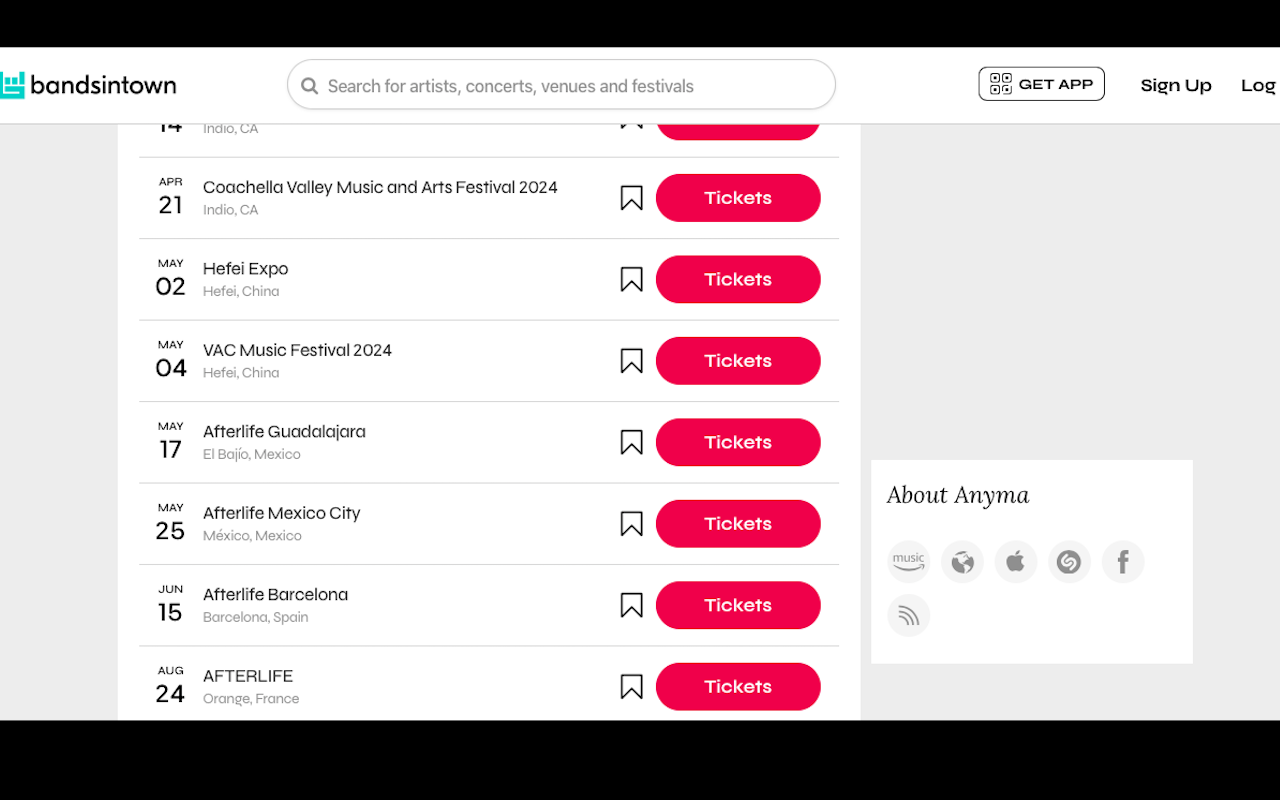Click the 'Barcelona, Spain' location text
The width and height of the screenshot is (1280, 800).
click(x=256, y=617)
